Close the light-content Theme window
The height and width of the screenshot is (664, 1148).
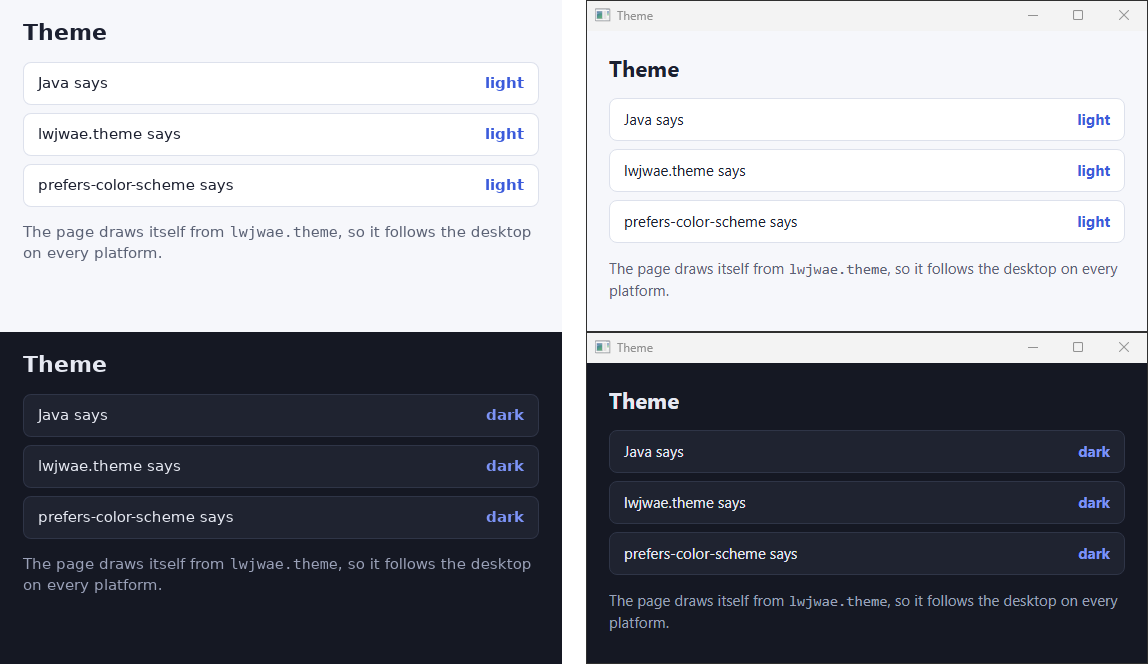click(x=1124, y=15)
